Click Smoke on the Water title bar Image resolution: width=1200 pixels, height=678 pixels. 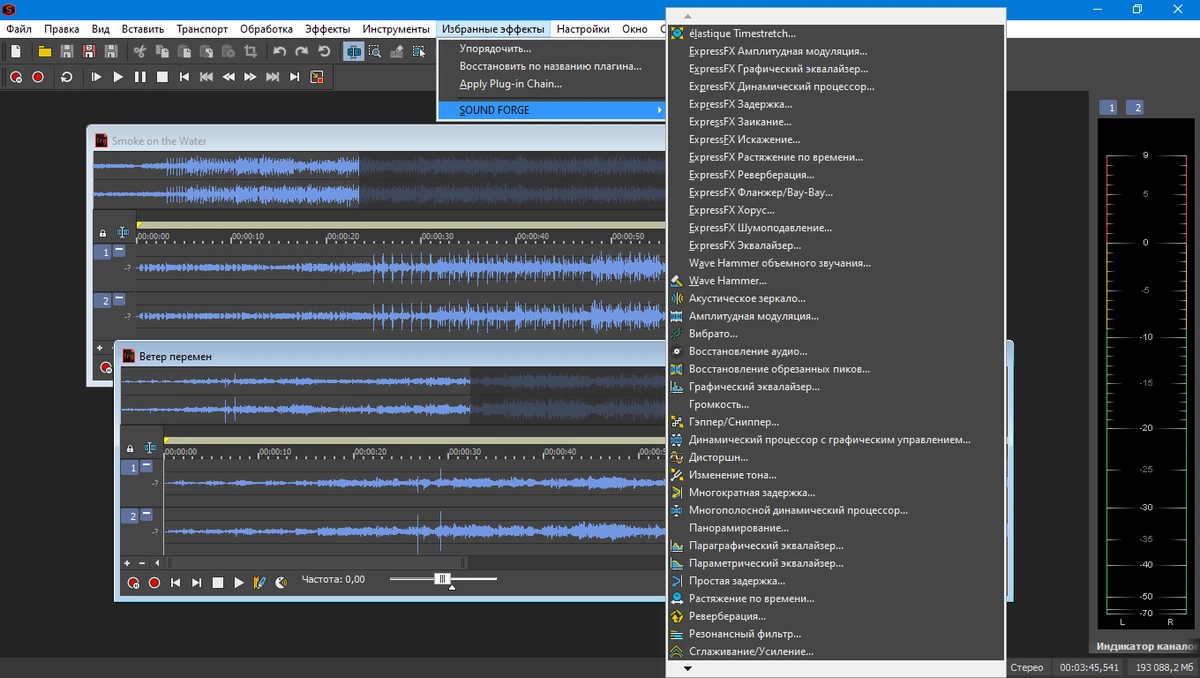pos(378,140)
